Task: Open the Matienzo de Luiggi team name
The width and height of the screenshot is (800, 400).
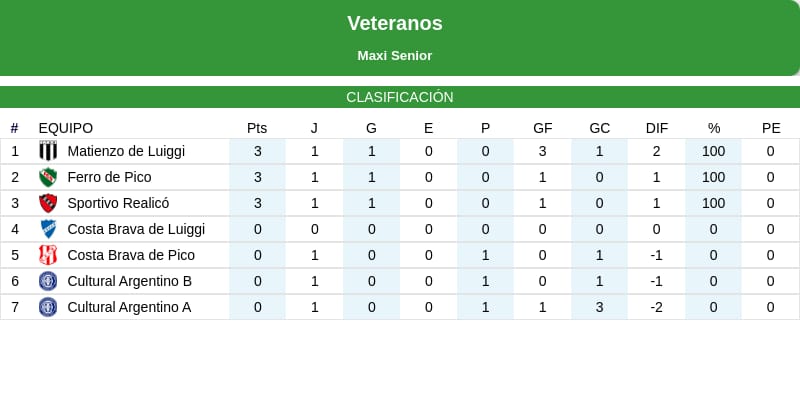Action: (x=126, y=151)
